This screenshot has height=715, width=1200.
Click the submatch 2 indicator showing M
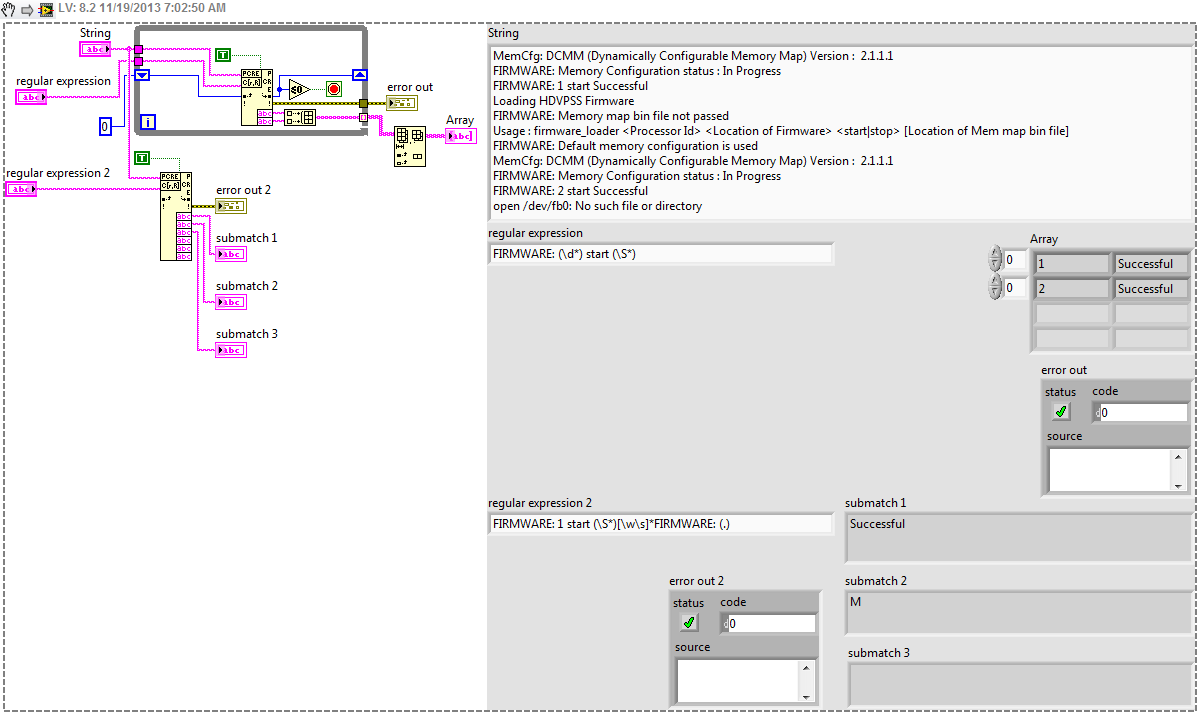(1019, 612)
